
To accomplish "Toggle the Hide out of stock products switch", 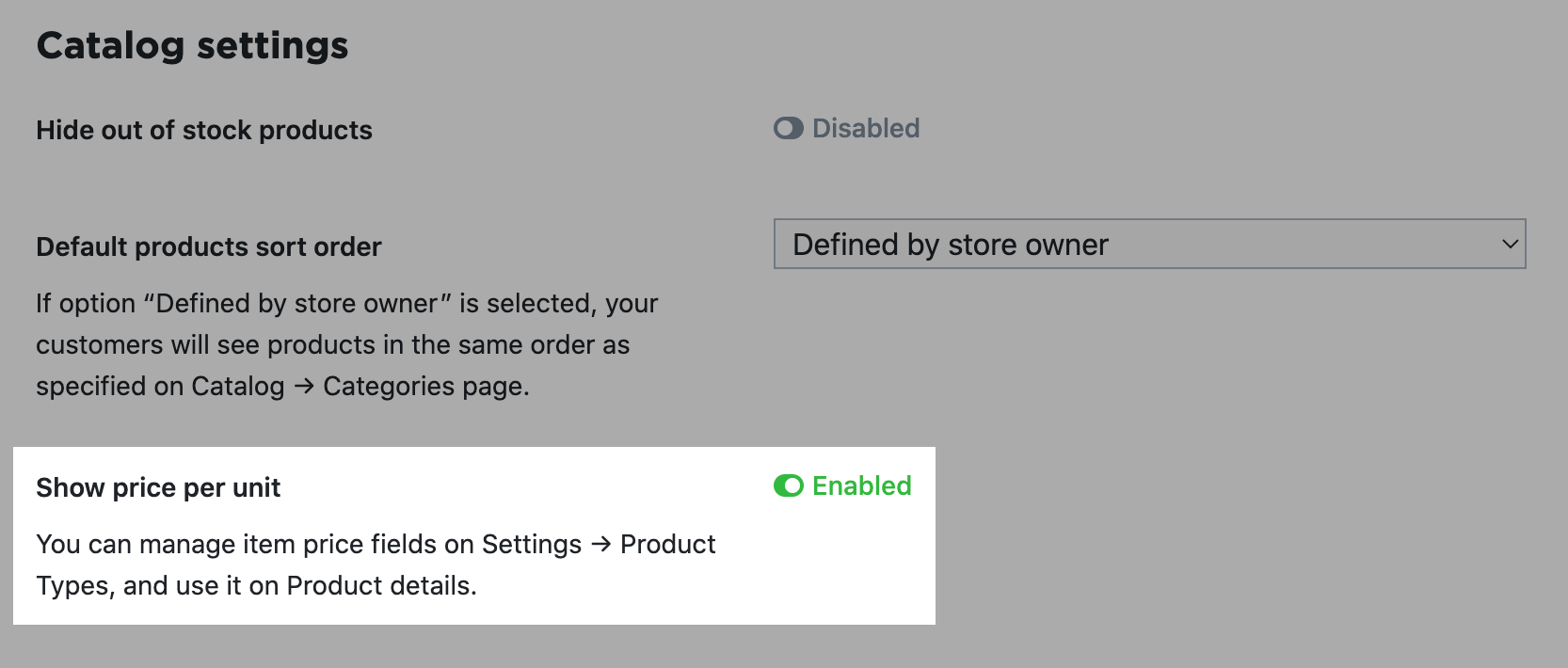I will (788, 128).
